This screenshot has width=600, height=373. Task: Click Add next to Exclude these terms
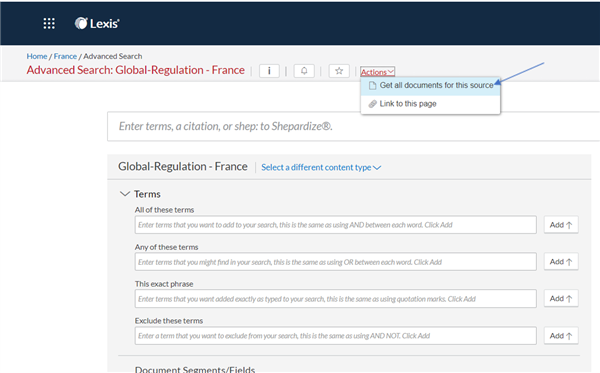tap(561, 336)
